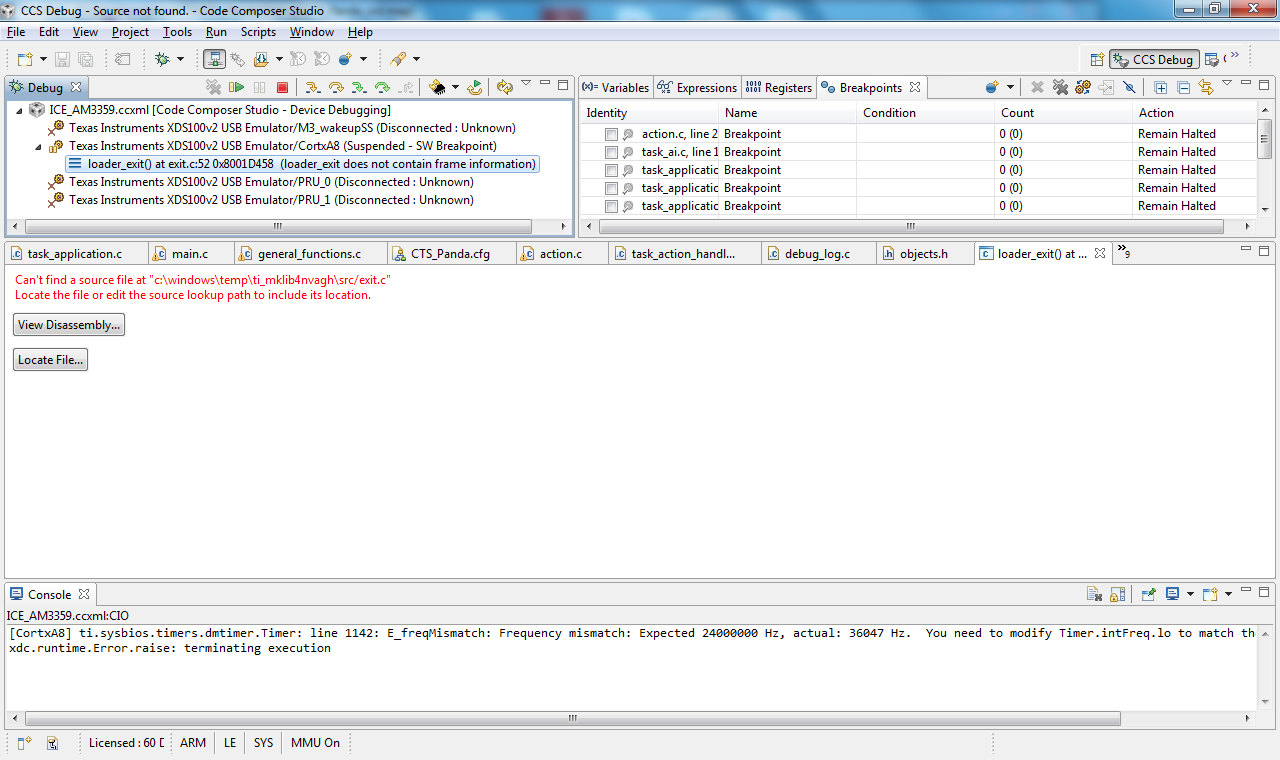Select the PRU_0 emulator tree entry
Viewport: 1280px width, 760px height.
tap(261, 182)
